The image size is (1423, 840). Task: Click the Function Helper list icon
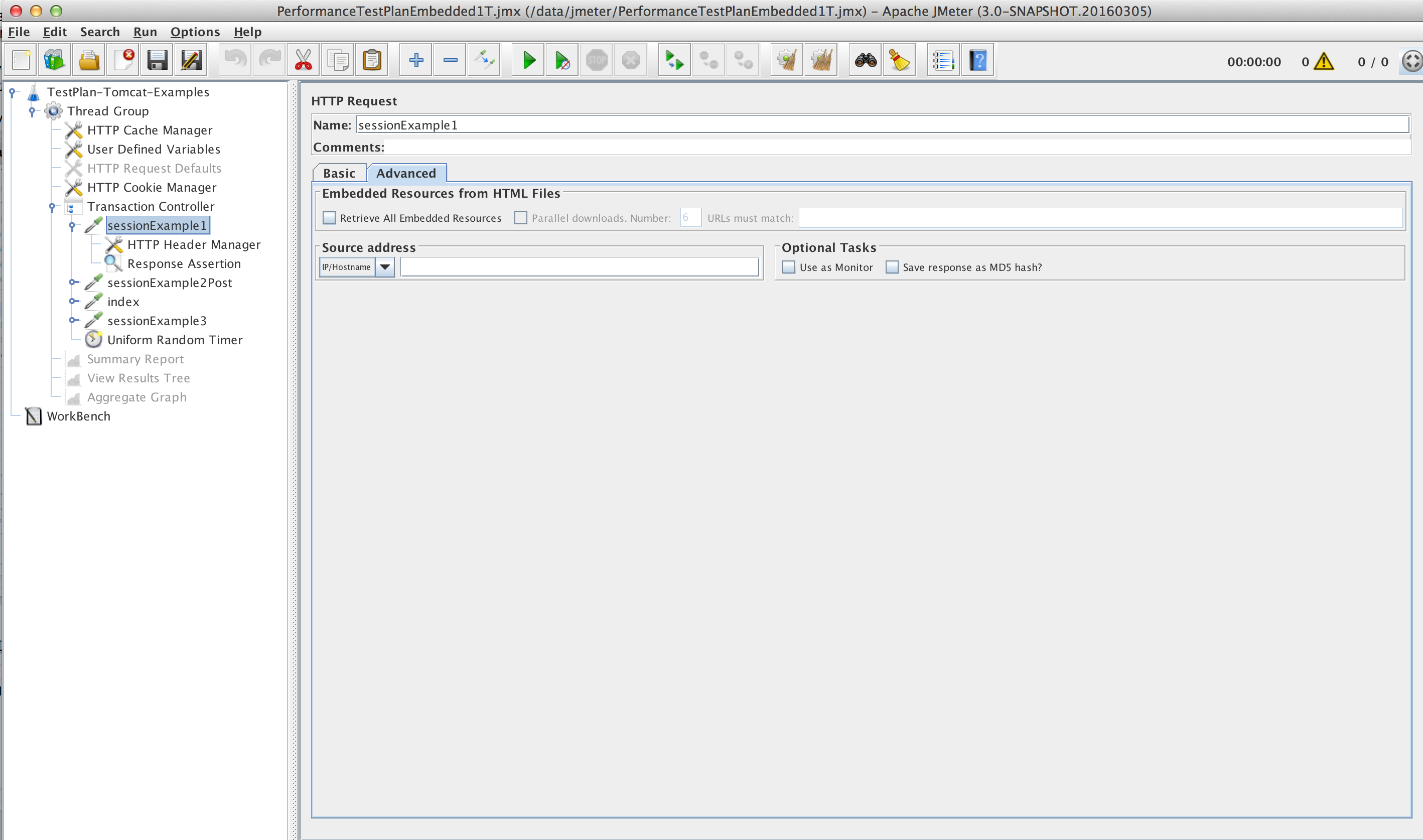(x=943, y=61)
